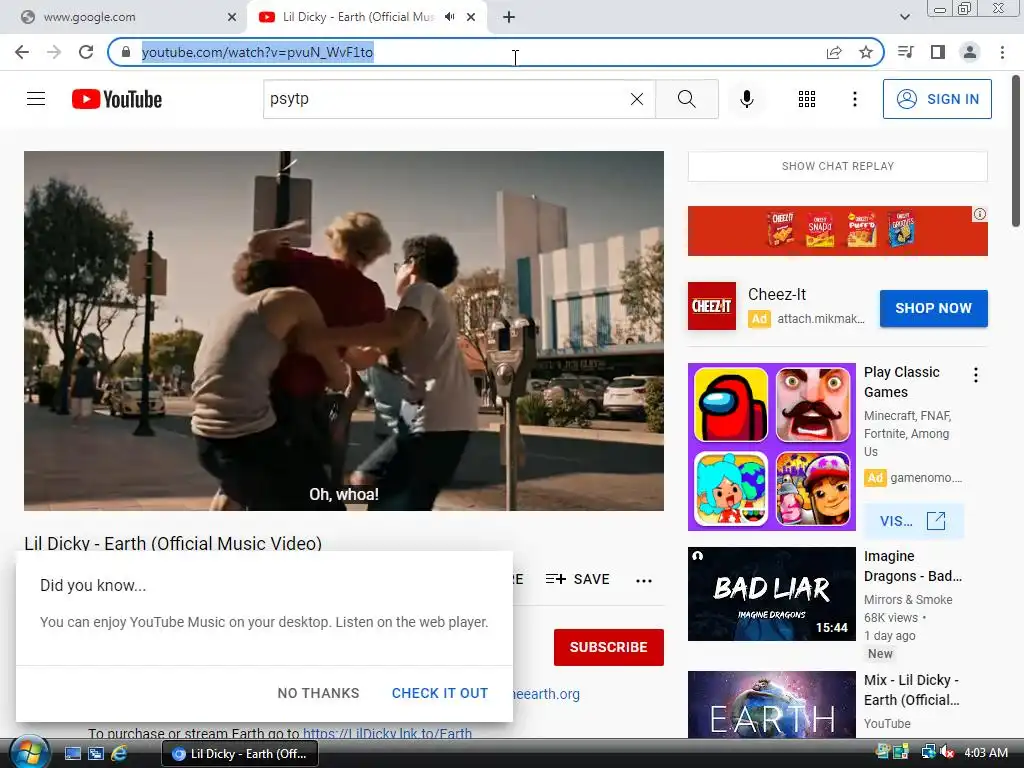Reload the page with the refresh icon

coord(86,52)
